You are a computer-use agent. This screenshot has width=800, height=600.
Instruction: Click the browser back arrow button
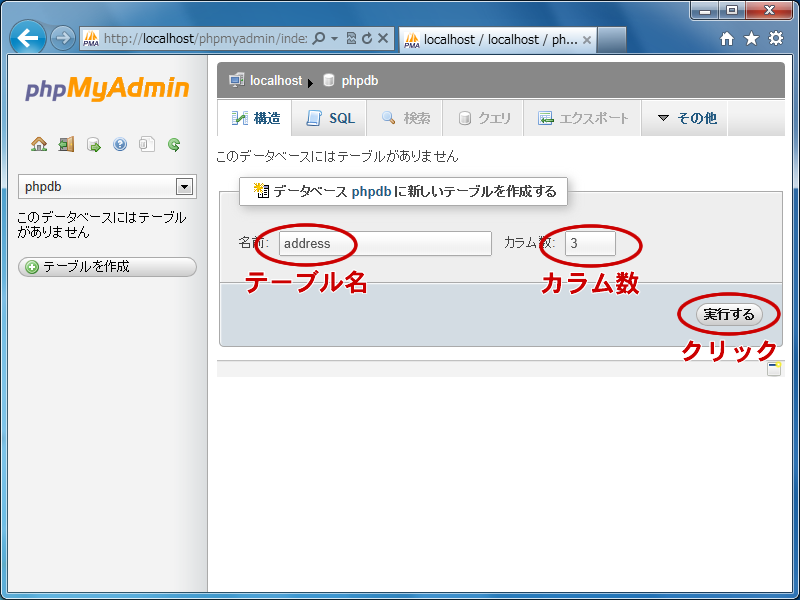pos(28,39)
